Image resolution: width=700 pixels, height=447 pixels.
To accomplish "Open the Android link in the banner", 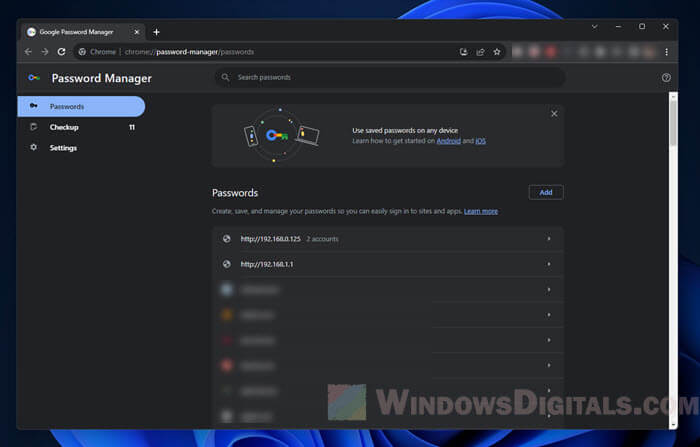I will pos(448,141).
